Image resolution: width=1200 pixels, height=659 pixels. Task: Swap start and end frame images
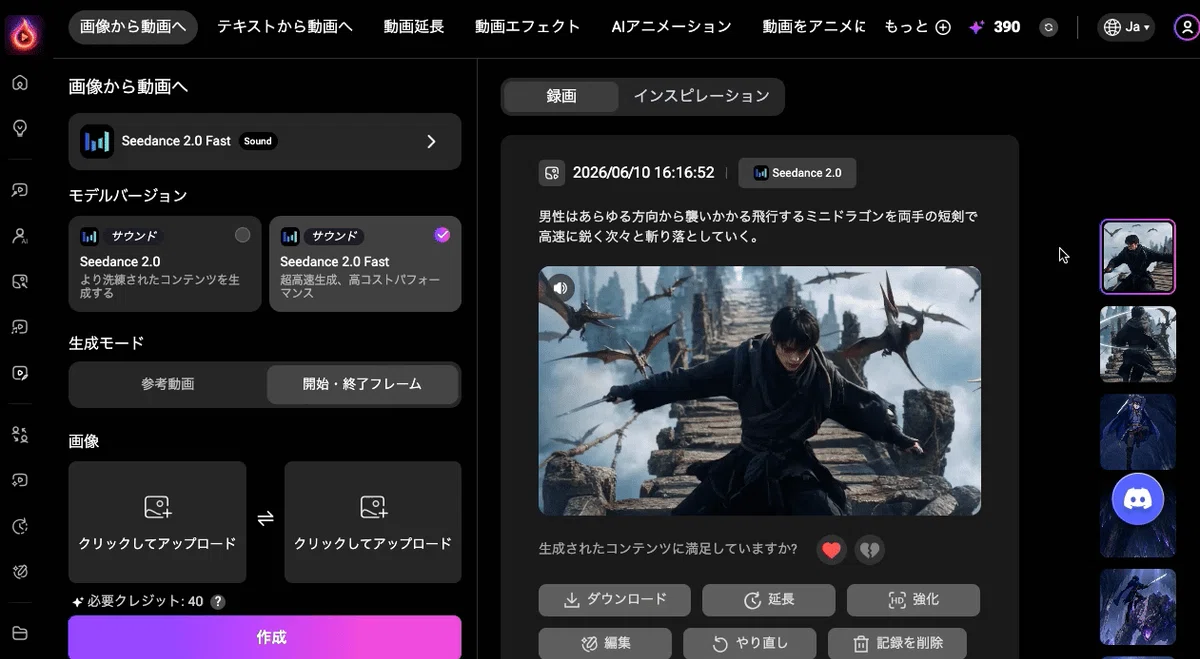(x=265, y=518)
